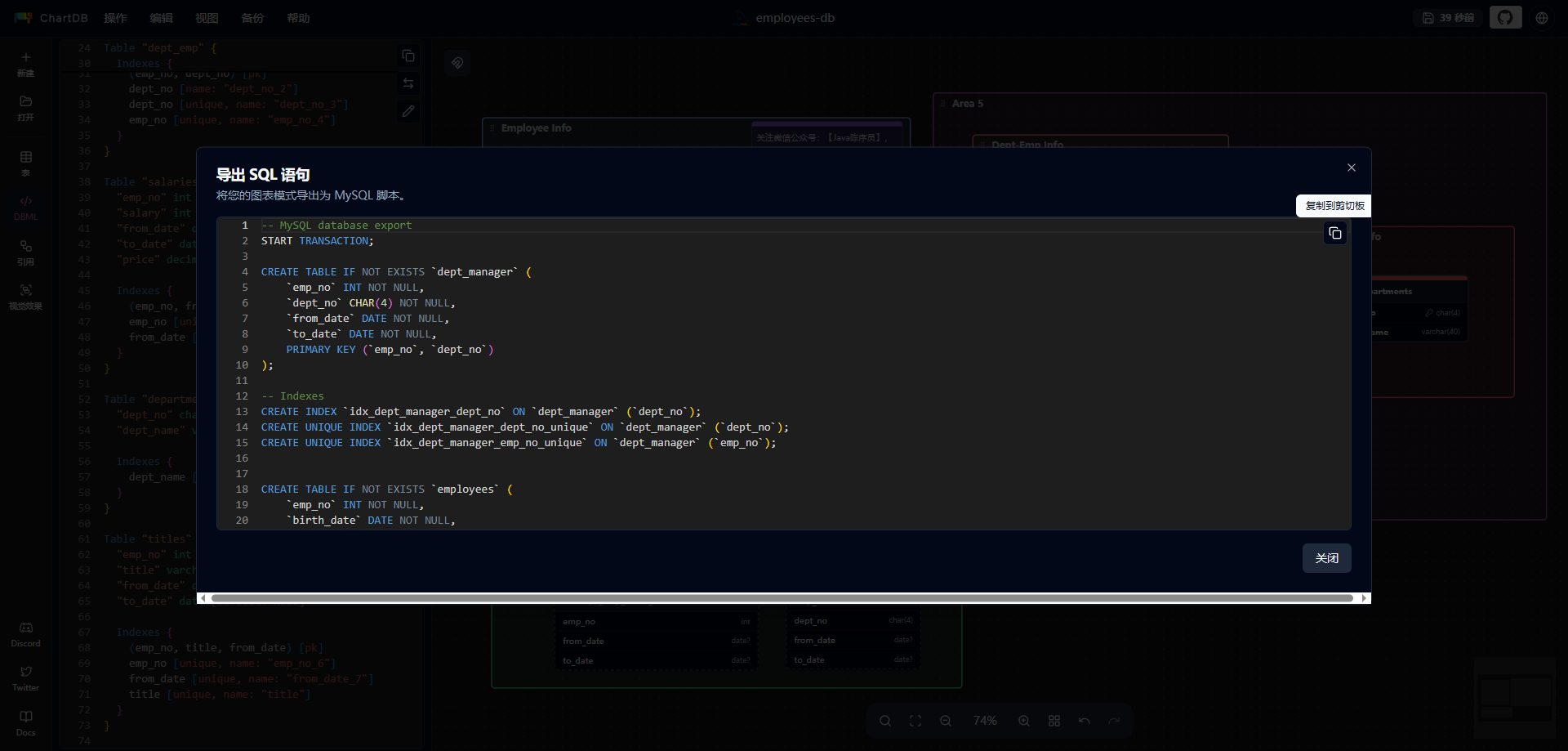Click the 新建 plus icon in sidebar

tap(26, 63)
